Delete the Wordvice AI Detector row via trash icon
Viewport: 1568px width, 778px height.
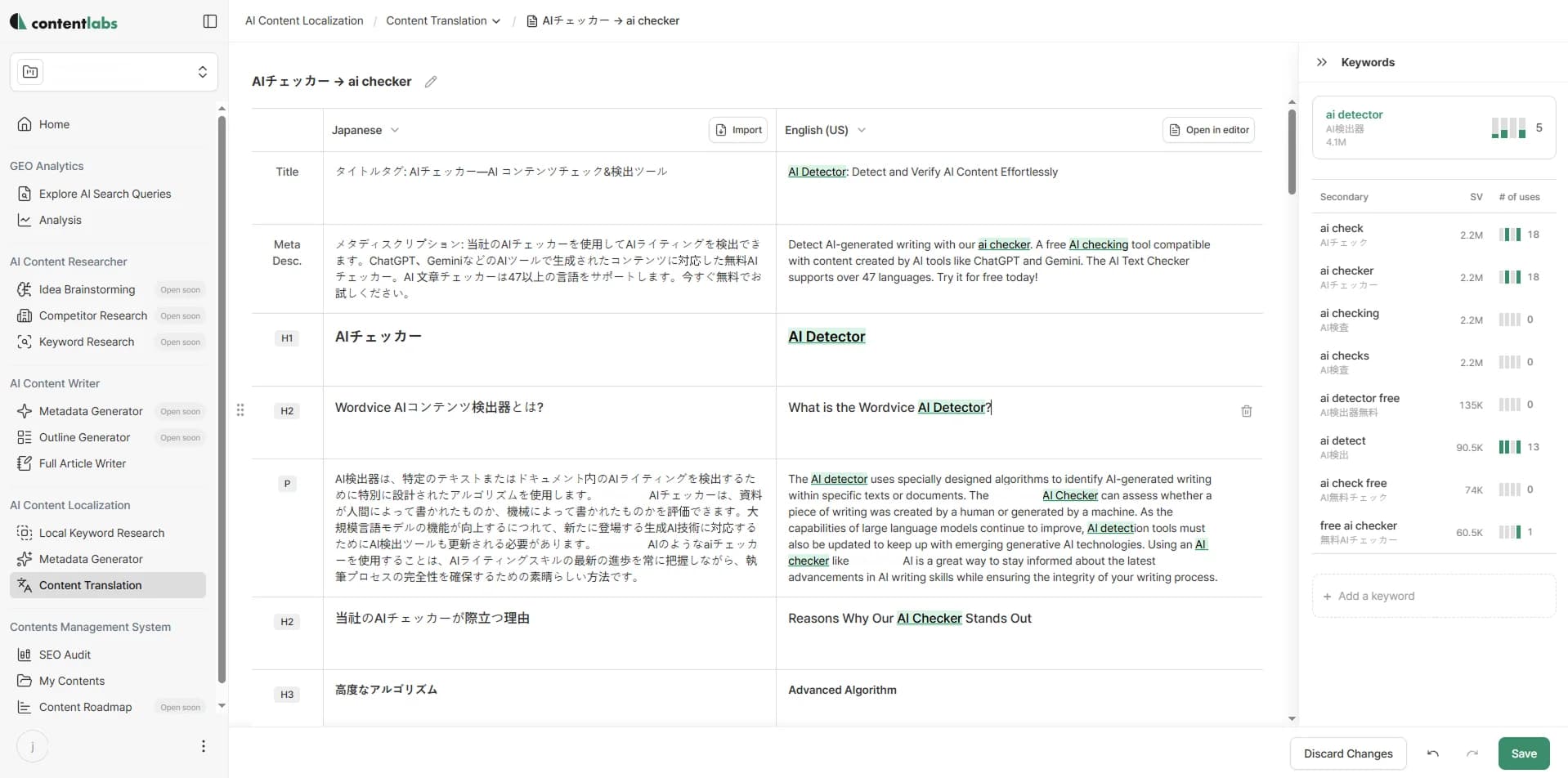click(x=1246, y=411)
